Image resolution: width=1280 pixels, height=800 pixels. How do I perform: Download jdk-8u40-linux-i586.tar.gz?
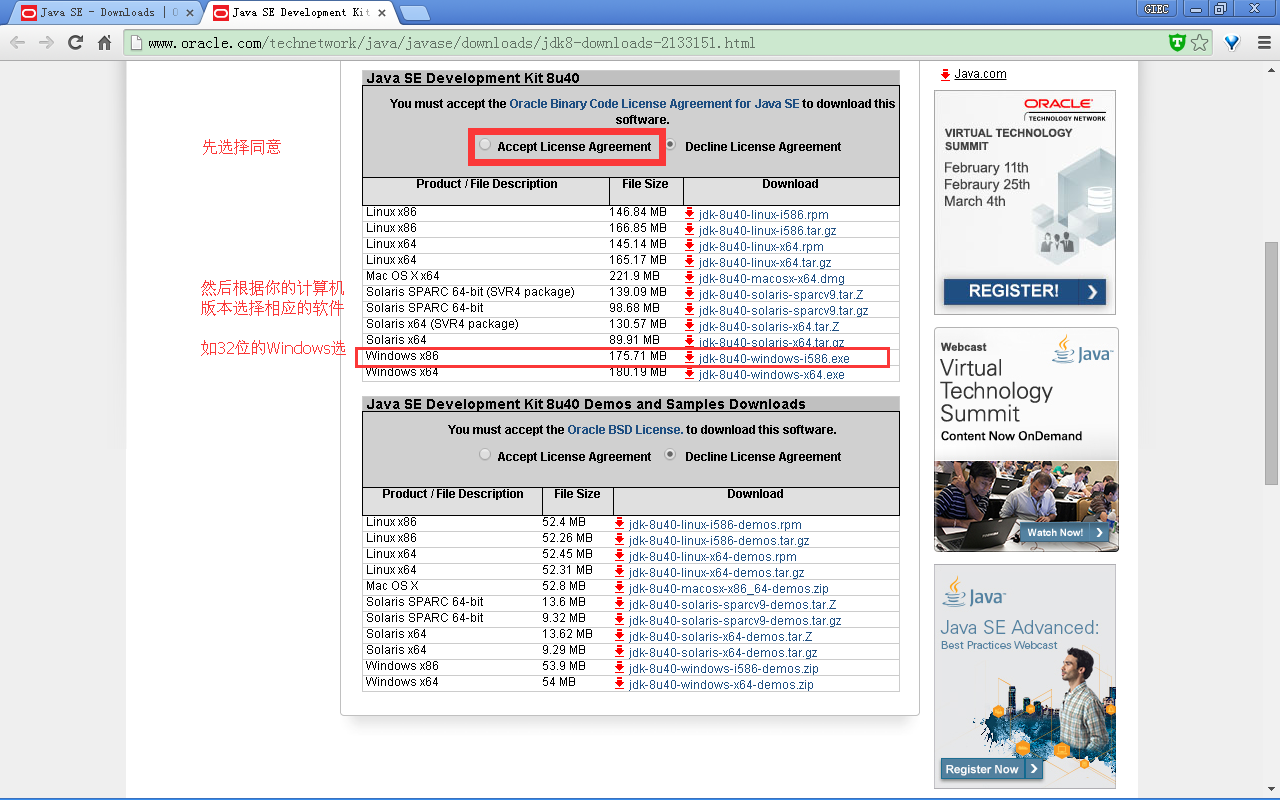767,231
